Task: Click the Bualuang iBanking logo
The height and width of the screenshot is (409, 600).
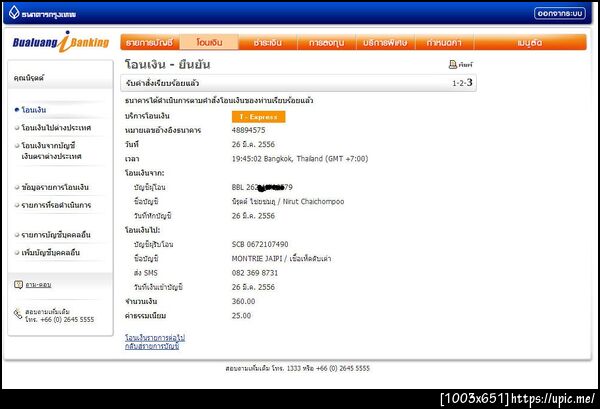Action: tap(61, 42)
